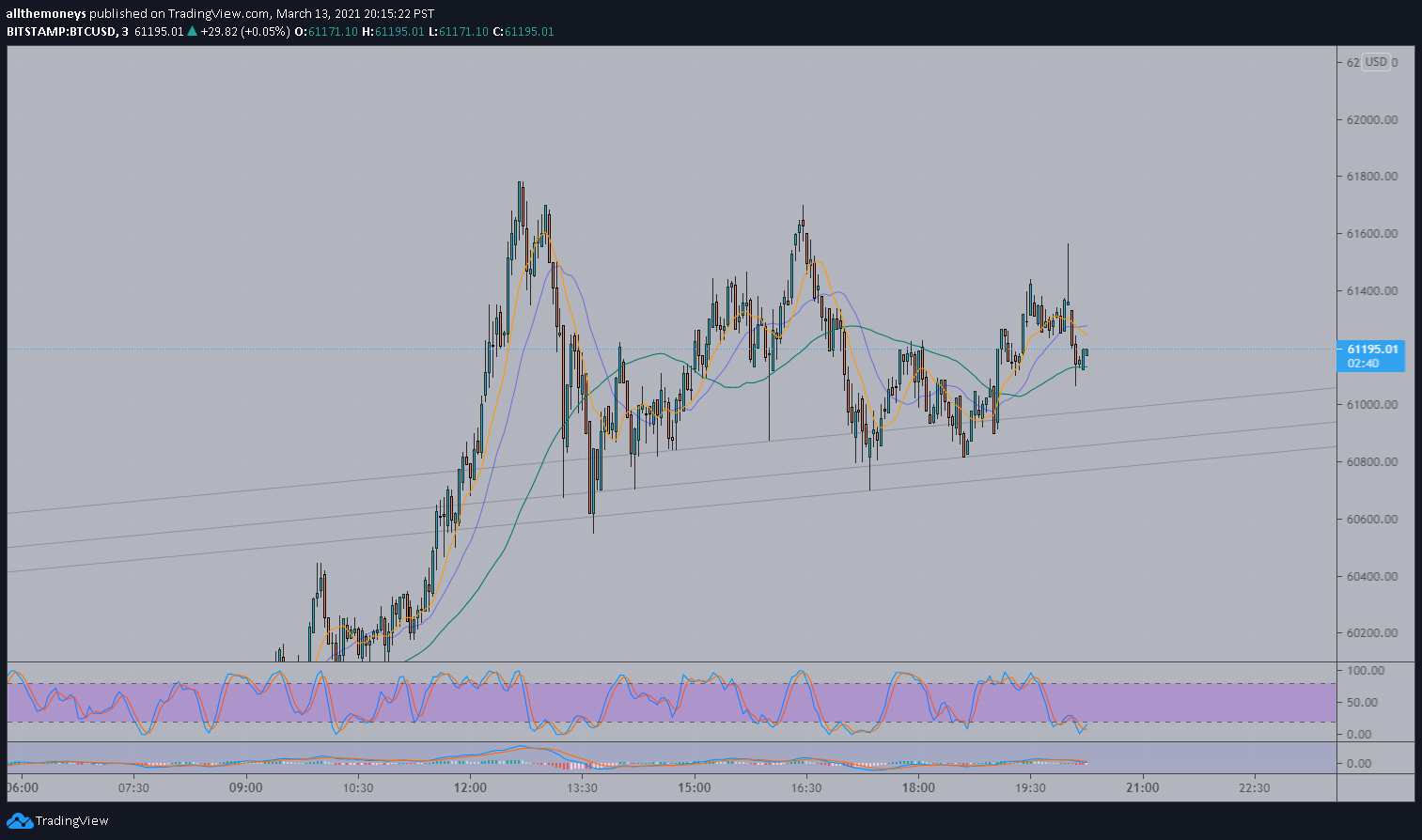Click the TradingView wordmark at bottom left
The width and height of the screenshot is (1422, 840).
click(72, 821)
